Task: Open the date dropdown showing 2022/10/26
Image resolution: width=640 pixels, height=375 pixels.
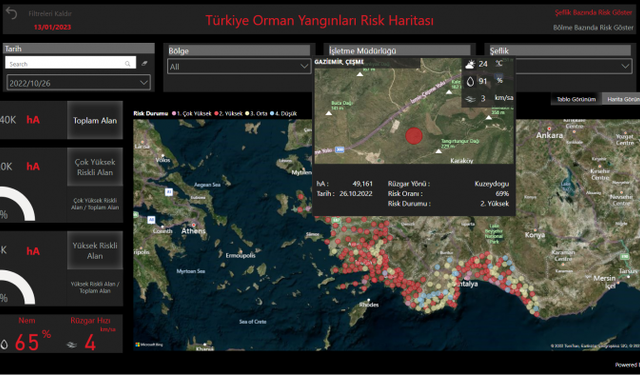Action: (78, 83)
